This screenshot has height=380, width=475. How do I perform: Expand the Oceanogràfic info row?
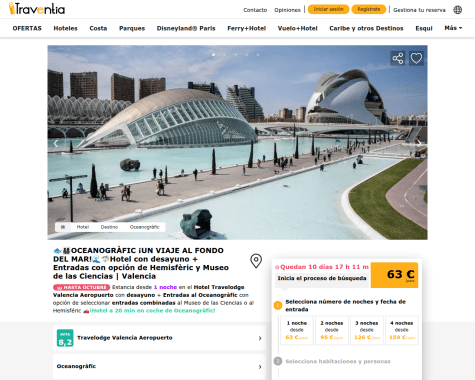click(x=159, y=366)
